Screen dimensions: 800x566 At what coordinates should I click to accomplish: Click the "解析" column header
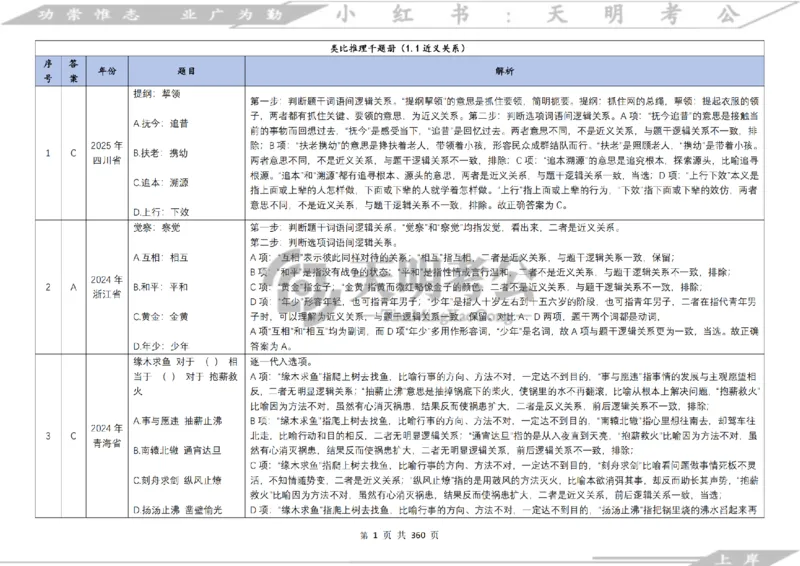[505, 71]
